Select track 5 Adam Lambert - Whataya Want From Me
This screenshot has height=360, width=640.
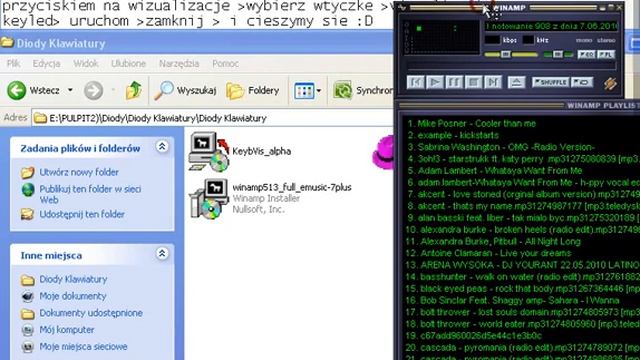tap(494, 171)
